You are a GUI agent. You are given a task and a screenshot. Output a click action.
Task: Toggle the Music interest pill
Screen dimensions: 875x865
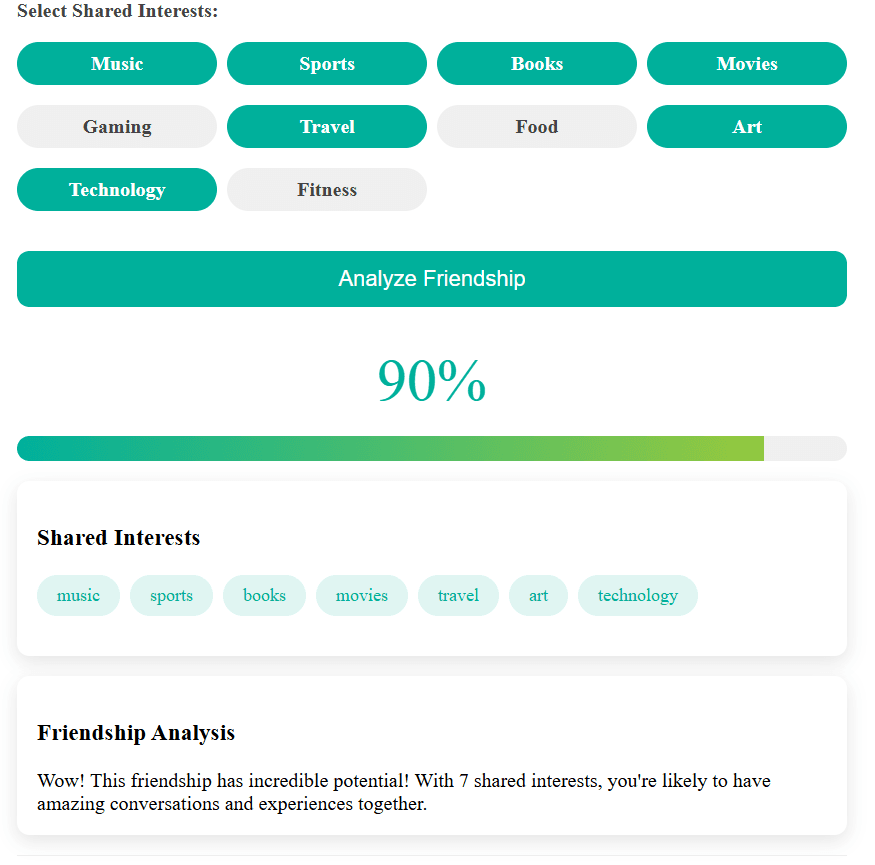pyautogui.click(x=117, y=63)
